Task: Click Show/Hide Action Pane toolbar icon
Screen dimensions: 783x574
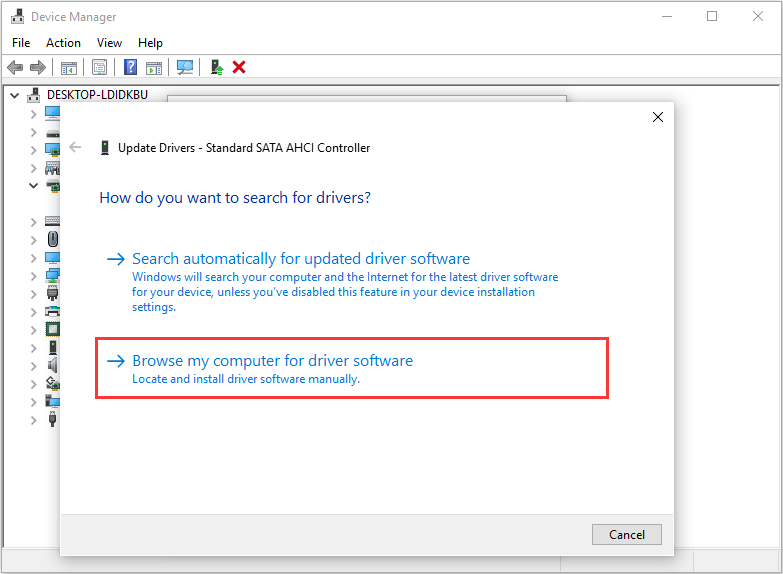Action: pyautogui.click(x=154, y=67)
